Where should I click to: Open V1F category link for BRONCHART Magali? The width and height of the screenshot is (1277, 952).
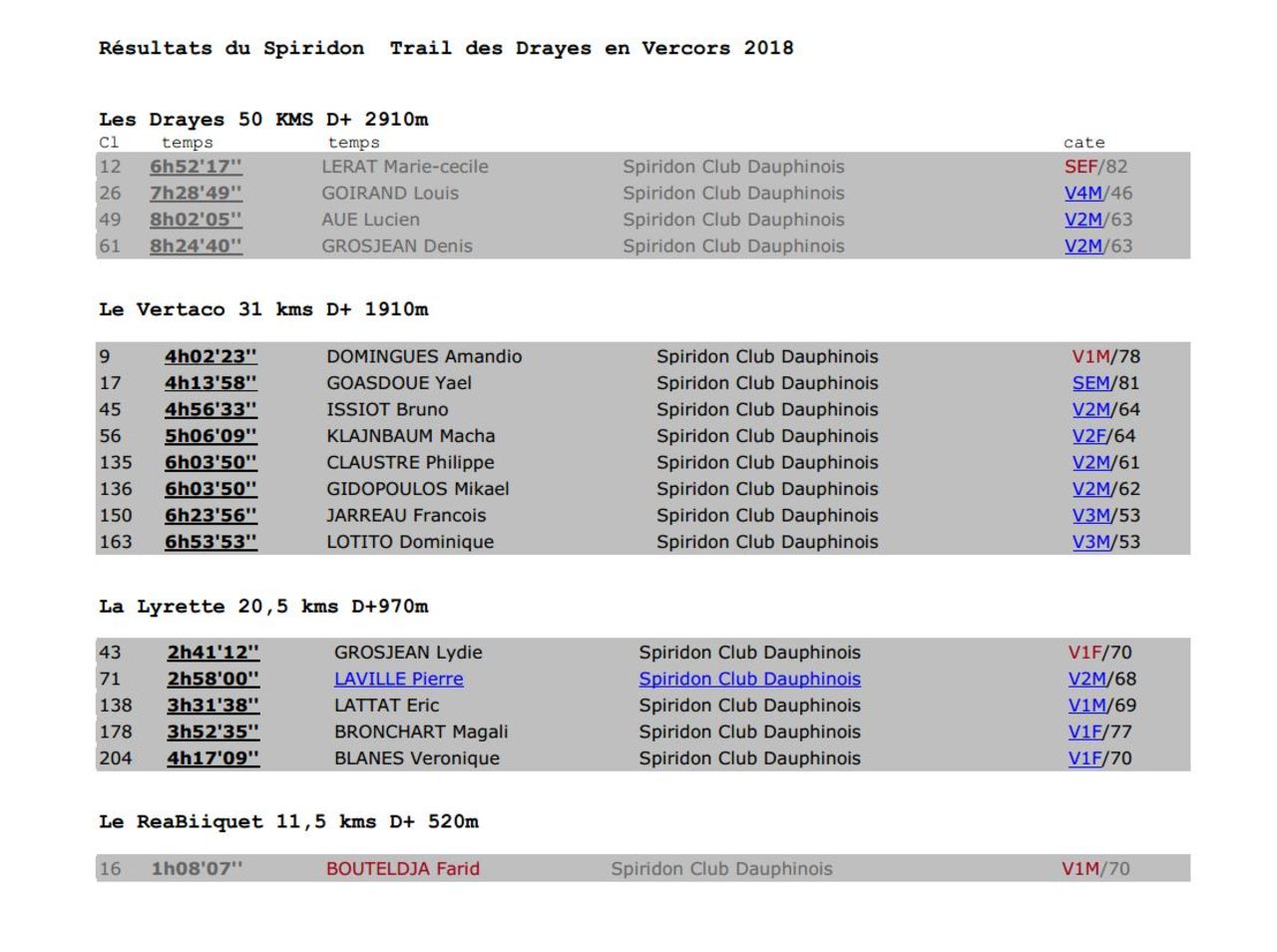pos(1084,731)
